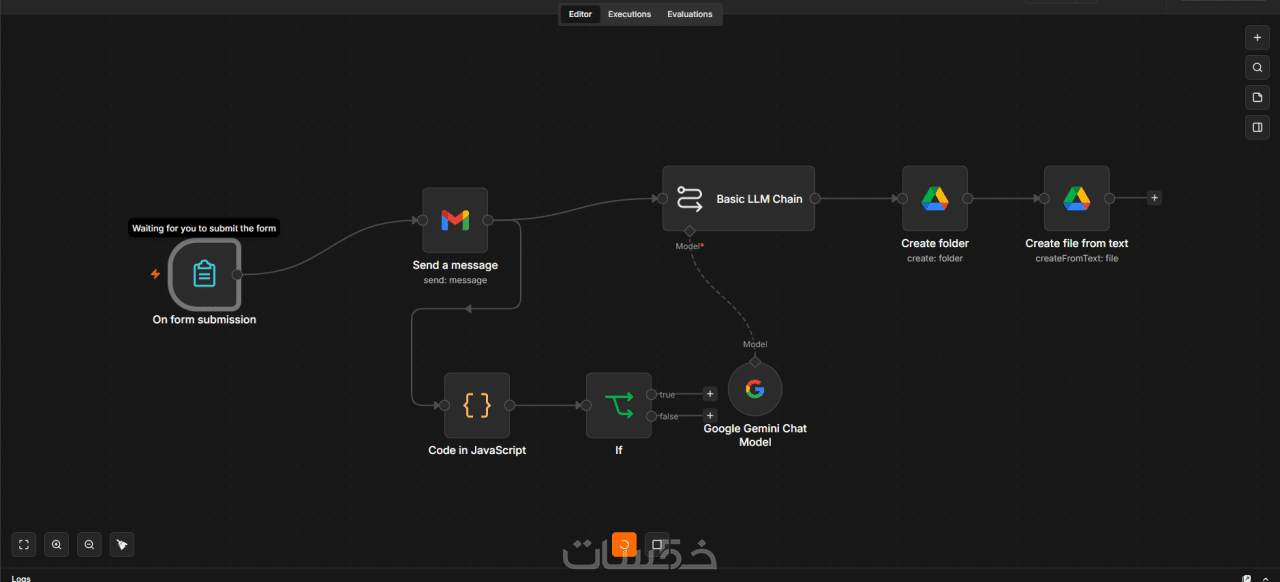Open the Executions tab
This screenshot has width=1280, height=582.
coord(629,14)
